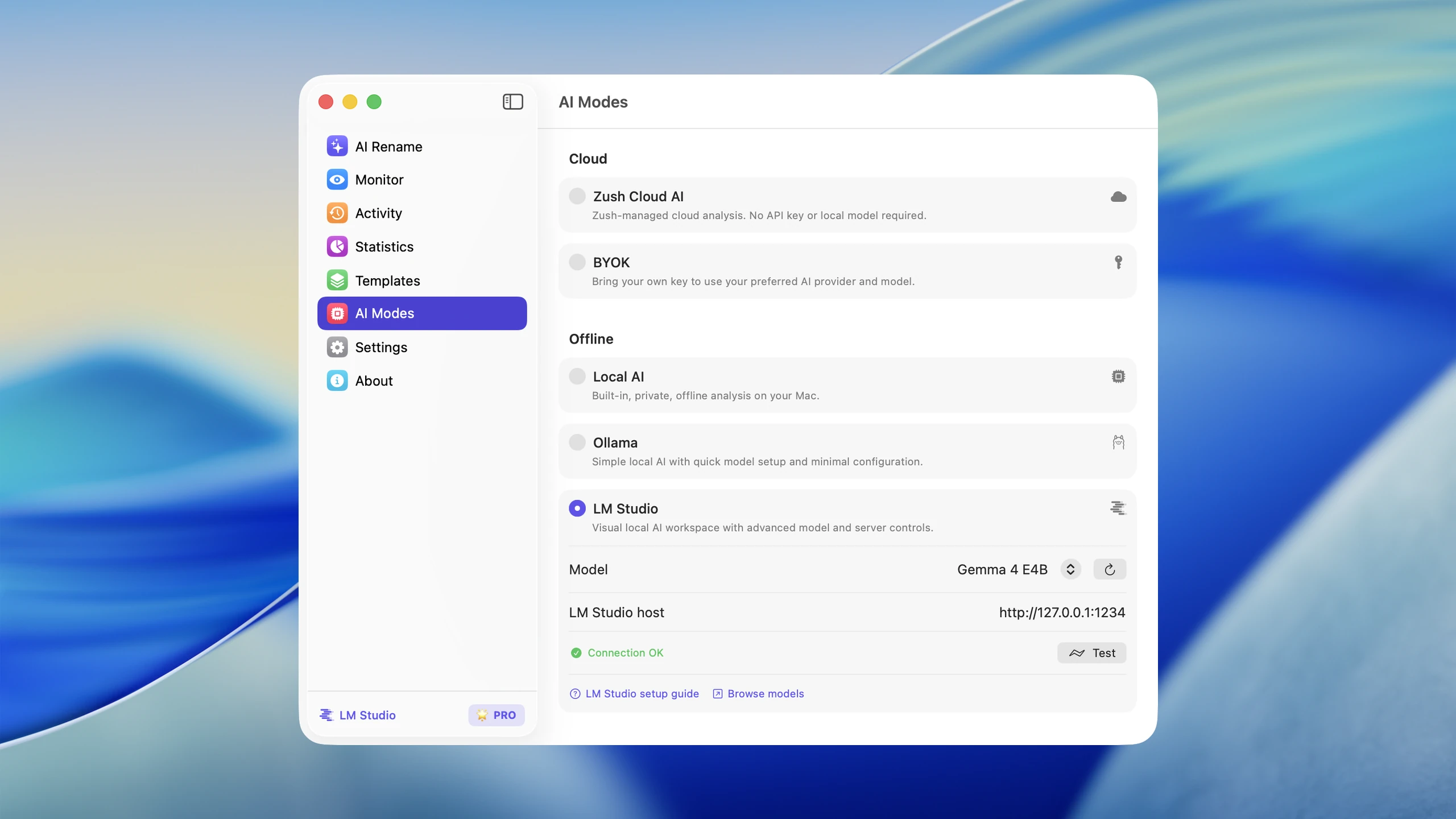
Task: Click the Offline section heading
Action: coord(591,339)
